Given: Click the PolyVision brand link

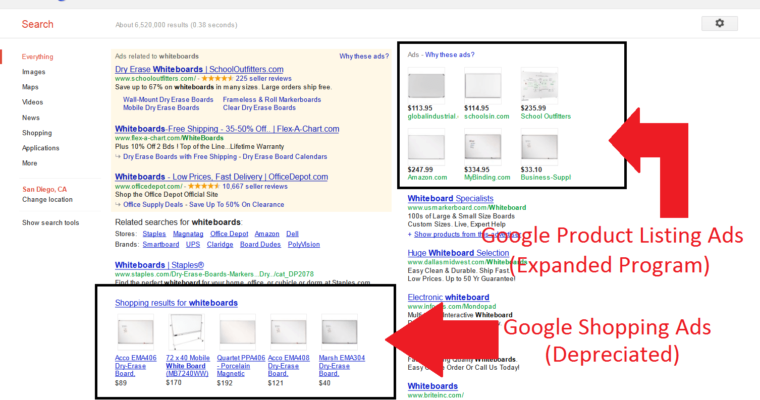Looking at the screenshot, I should (x=304, y=244).
